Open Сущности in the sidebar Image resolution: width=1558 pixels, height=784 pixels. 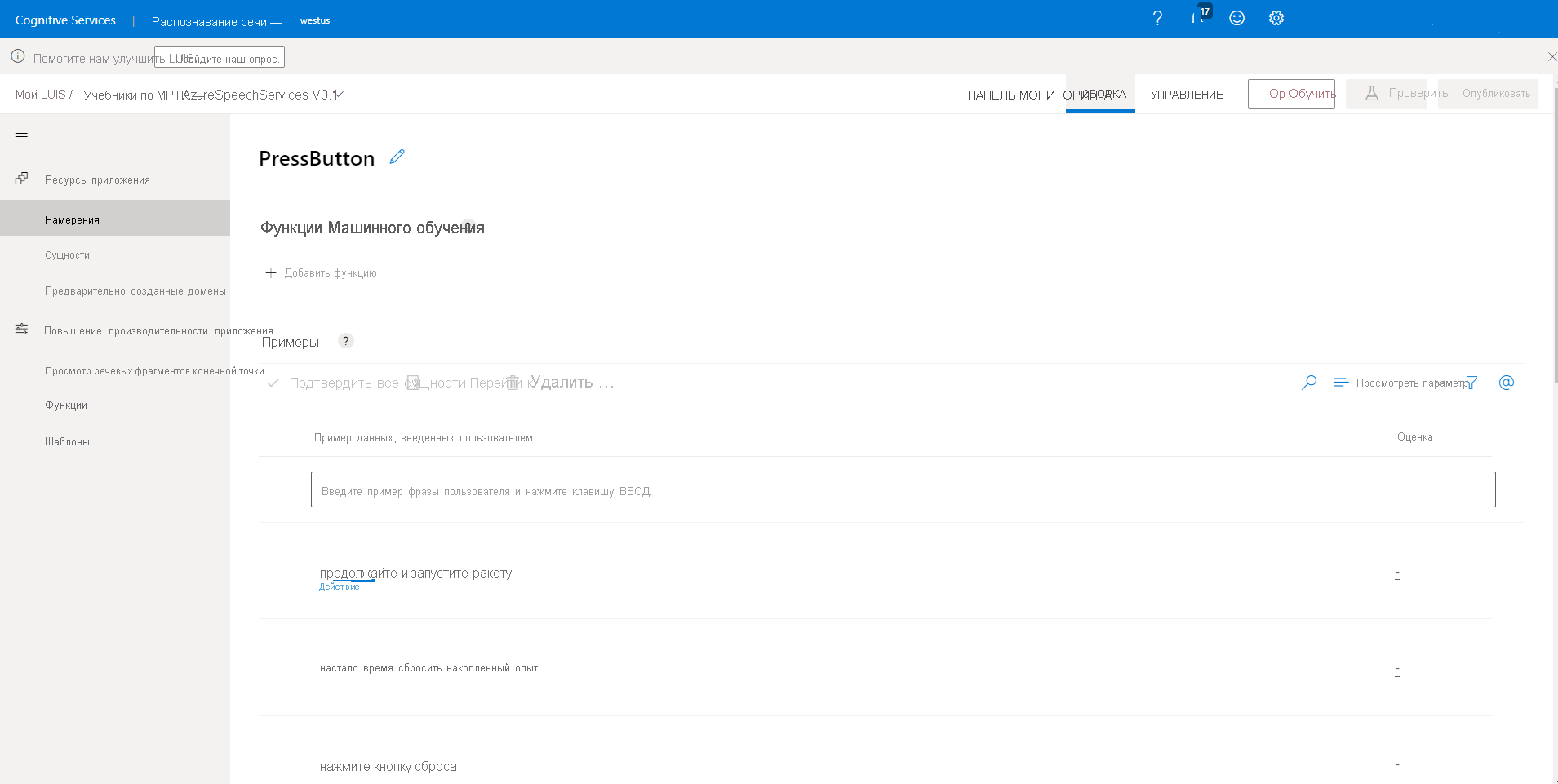(68, 255)
